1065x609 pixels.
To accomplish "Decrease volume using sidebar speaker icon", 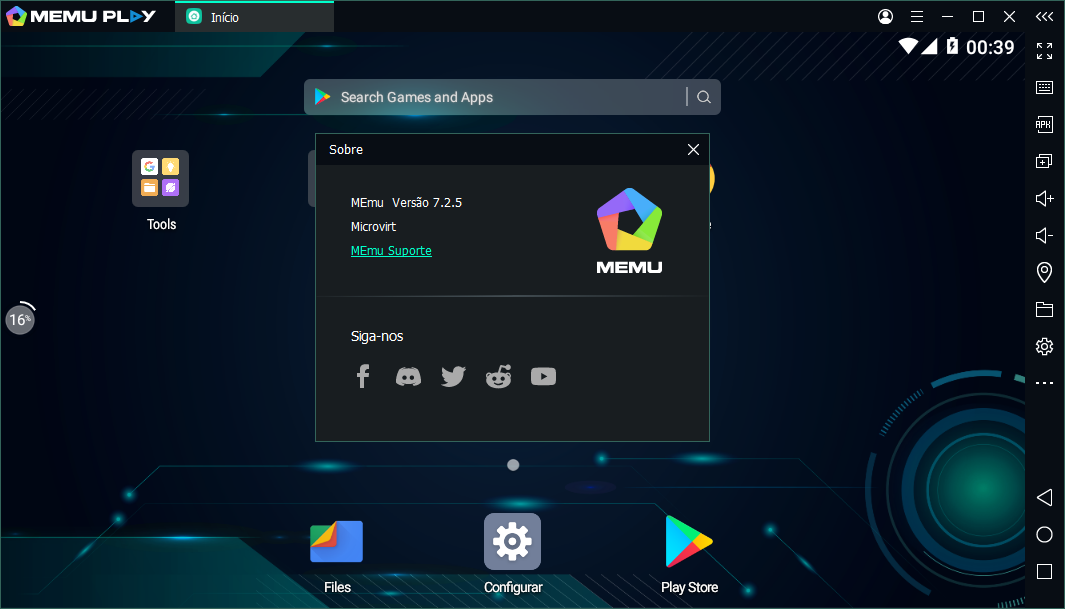I will tap(1044, 235).
